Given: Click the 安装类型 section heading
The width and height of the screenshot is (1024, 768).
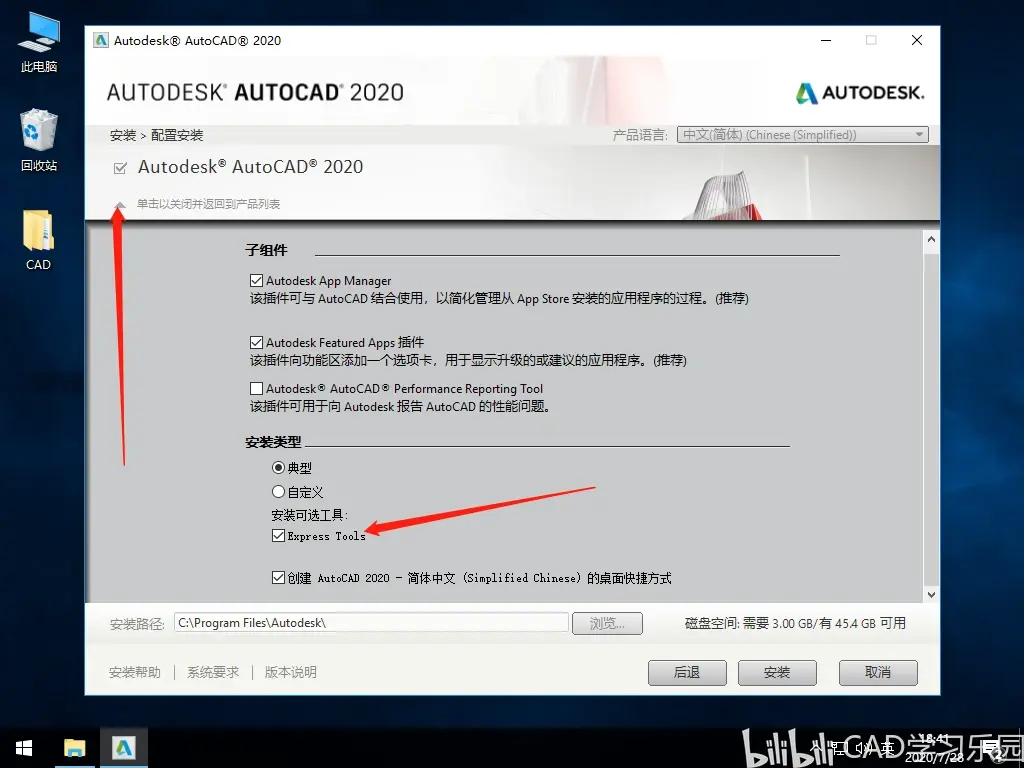Looking at the screenshot, I should tap(273, 442).
